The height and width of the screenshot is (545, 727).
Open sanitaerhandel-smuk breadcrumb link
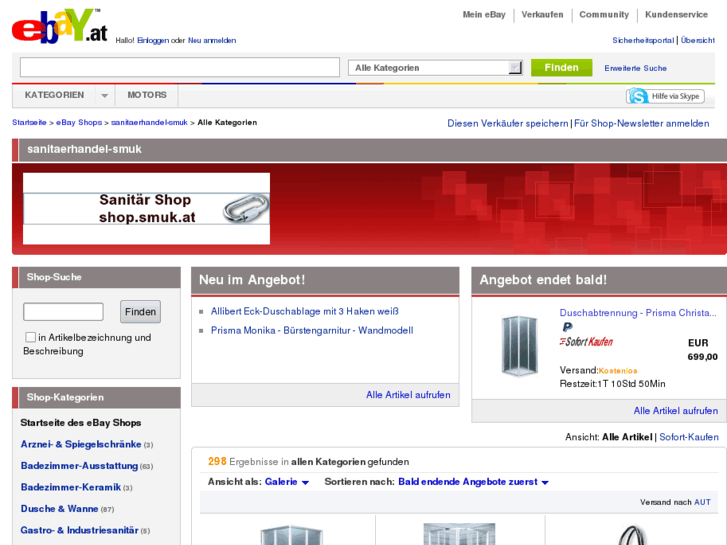[149, 122]
